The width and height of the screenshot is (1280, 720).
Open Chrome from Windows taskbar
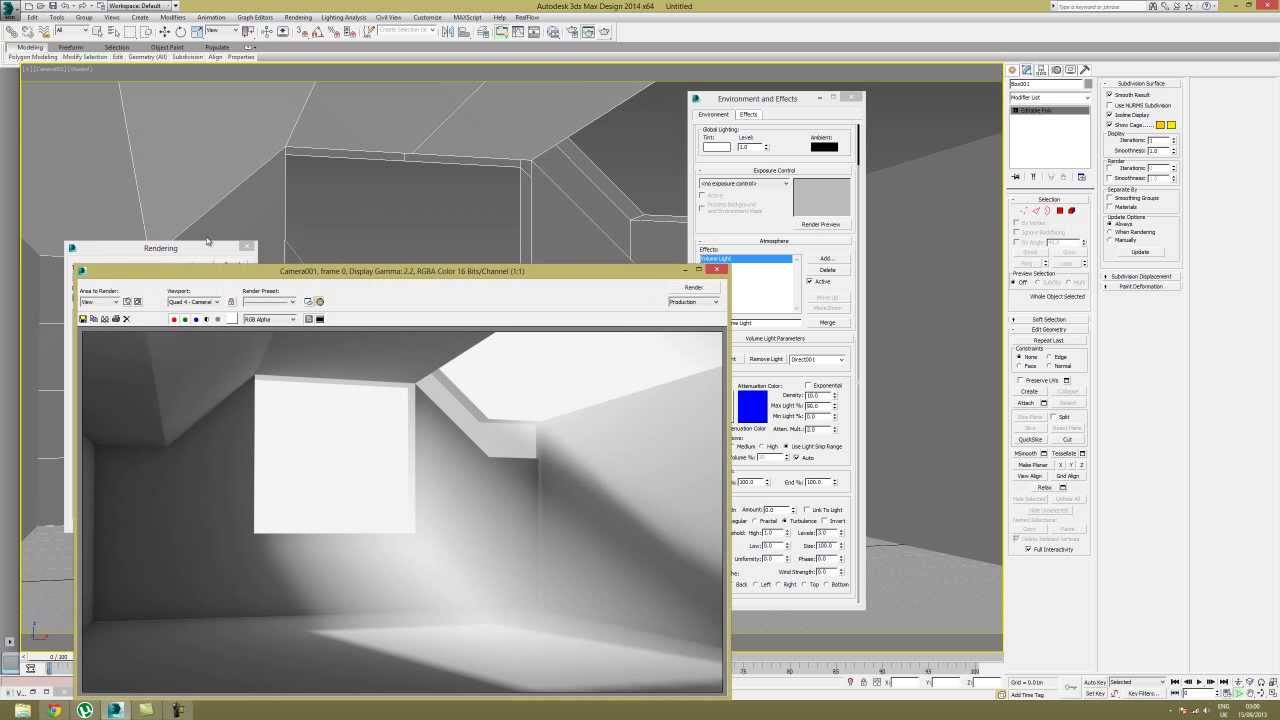coord(54,710)
